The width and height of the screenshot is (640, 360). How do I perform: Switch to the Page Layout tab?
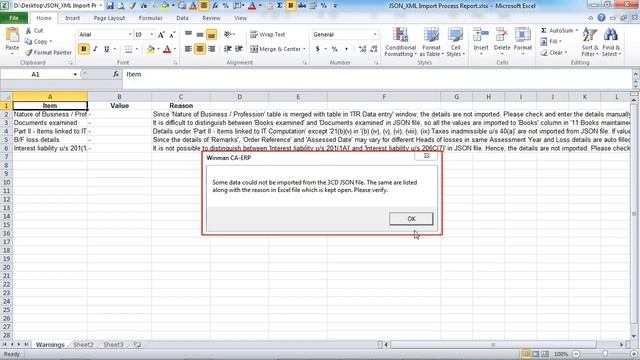pyautogui.click(x=109, y=18)
